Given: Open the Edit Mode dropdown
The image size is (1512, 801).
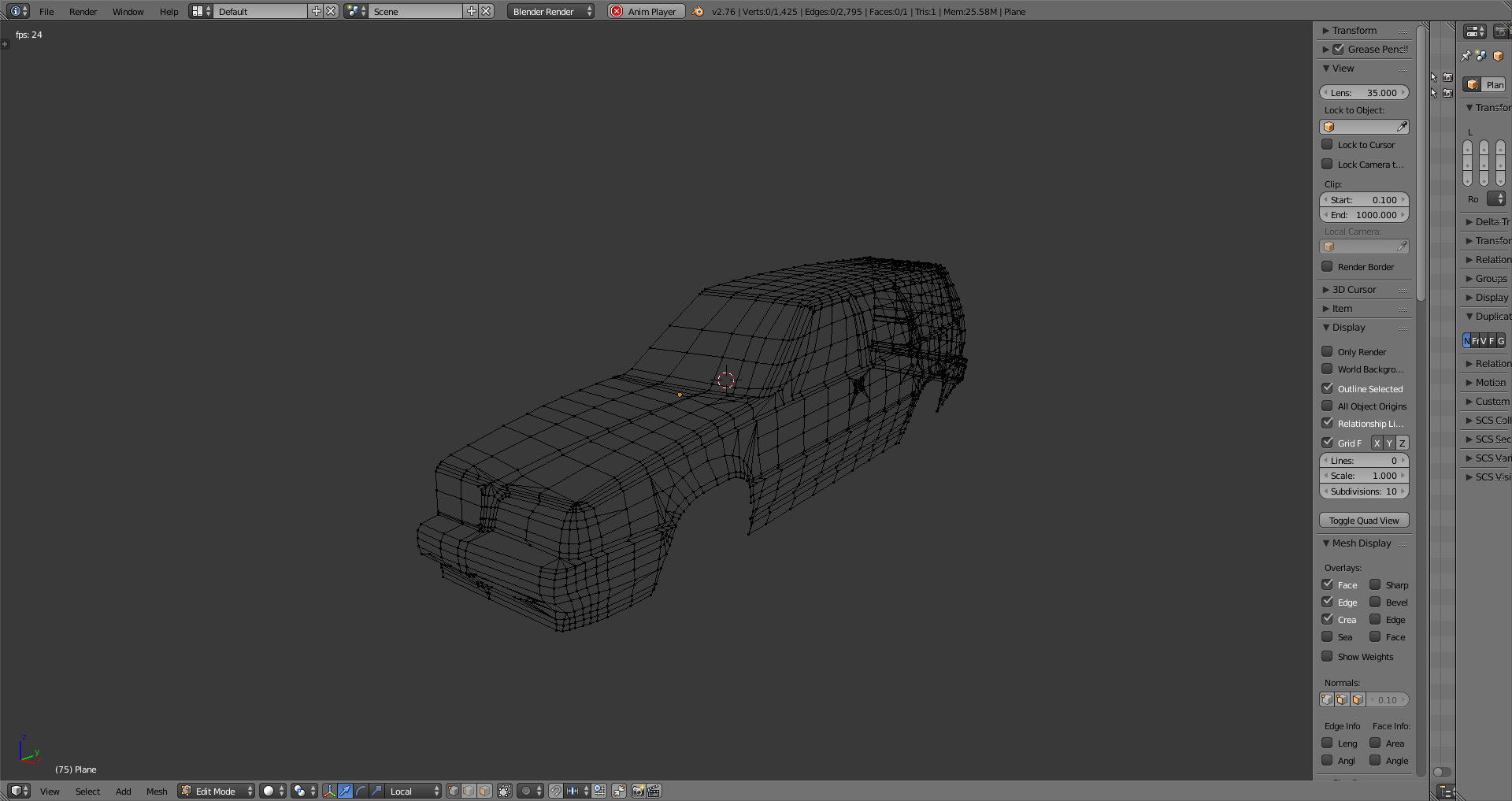Looking at the screenshot, I should coord(217,791).
